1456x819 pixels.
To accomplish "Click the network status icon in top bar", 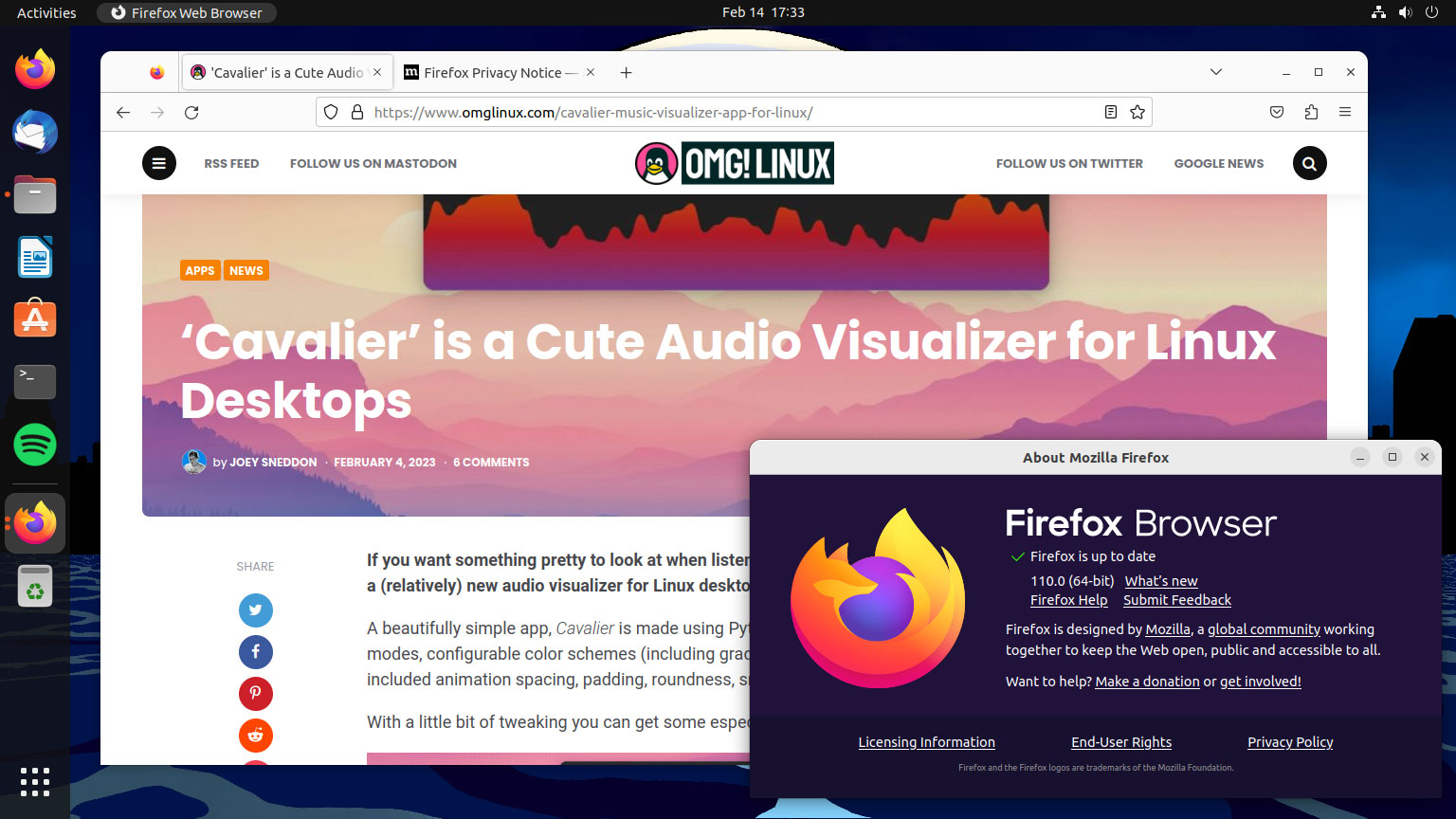I will tap(1378, 12).
